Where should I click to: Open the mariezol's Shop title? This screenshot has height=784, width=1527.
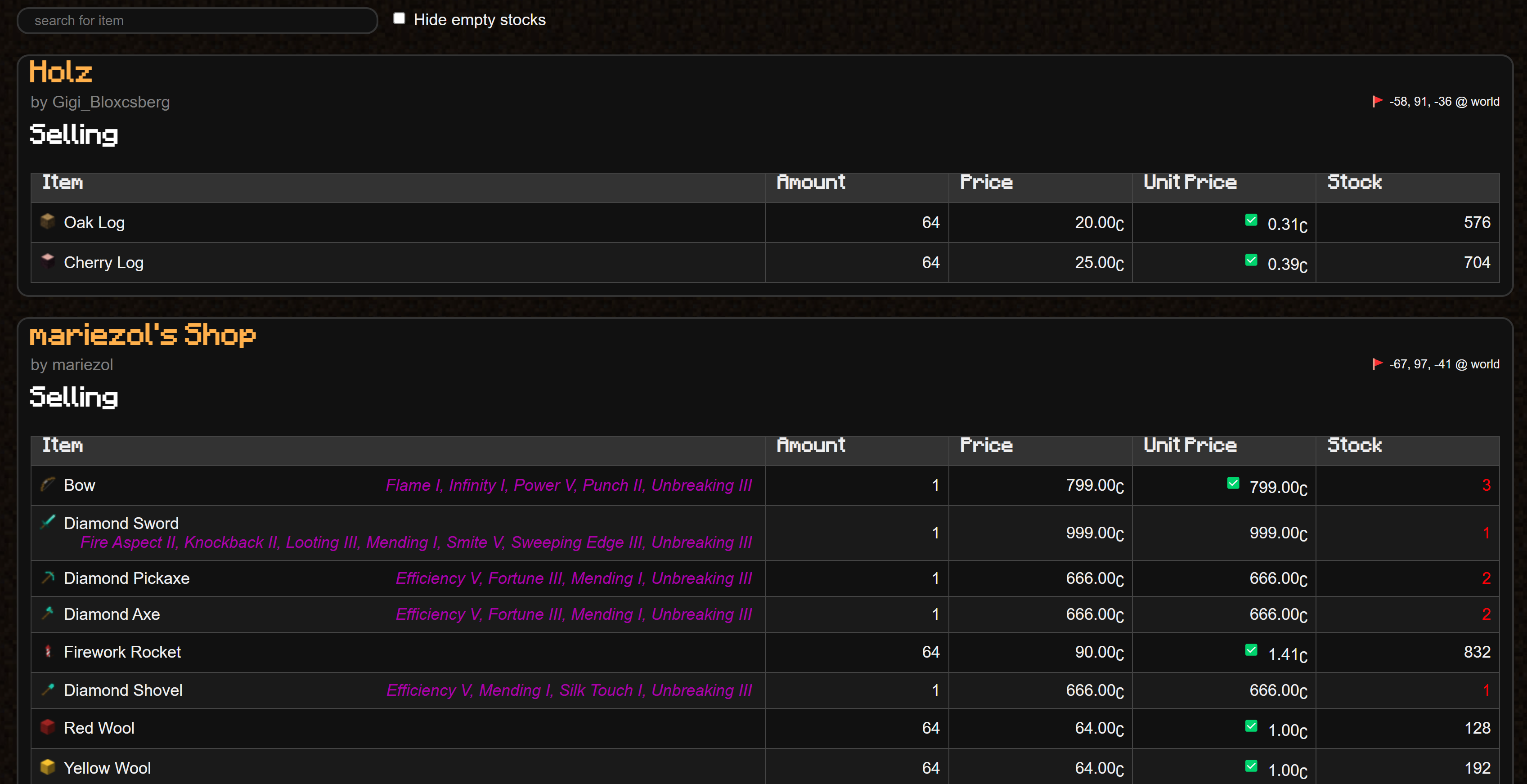click(x=143, y=335)
